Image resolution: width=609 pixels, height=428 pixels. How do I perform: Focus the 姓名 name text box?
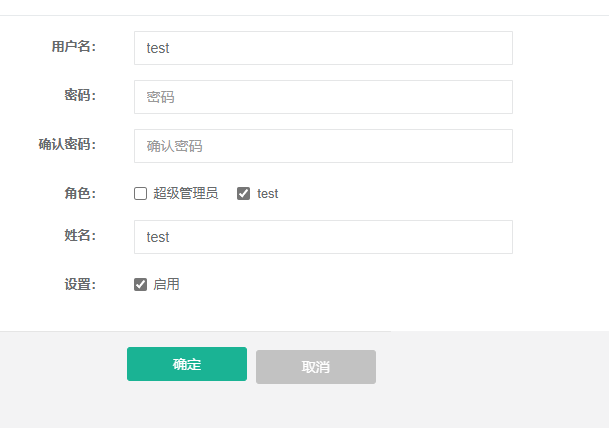(x=323, y=237)
